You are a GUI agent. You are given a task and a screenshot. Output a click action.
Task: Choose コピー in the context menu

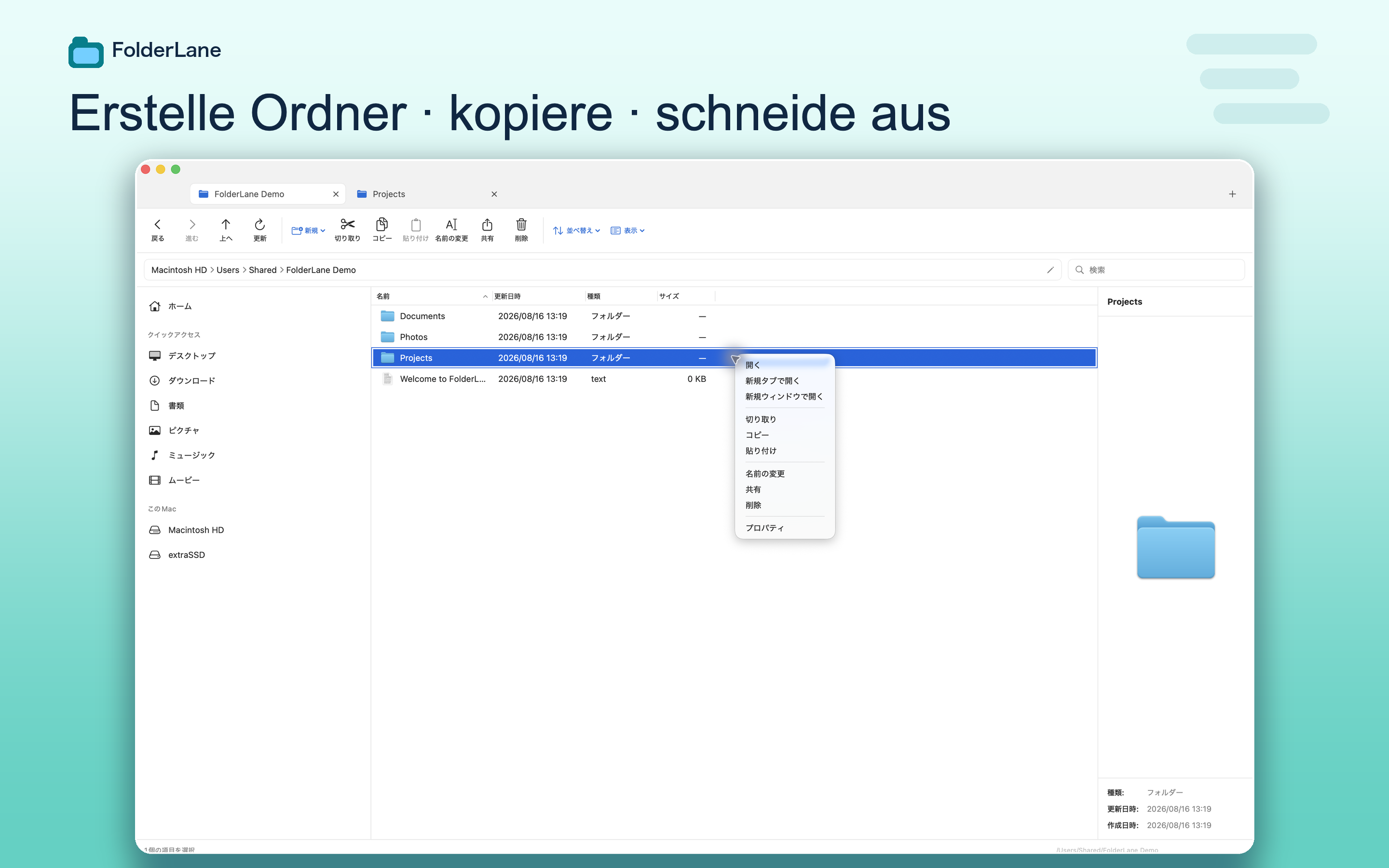pyautogui.click(x=784, y=435)
